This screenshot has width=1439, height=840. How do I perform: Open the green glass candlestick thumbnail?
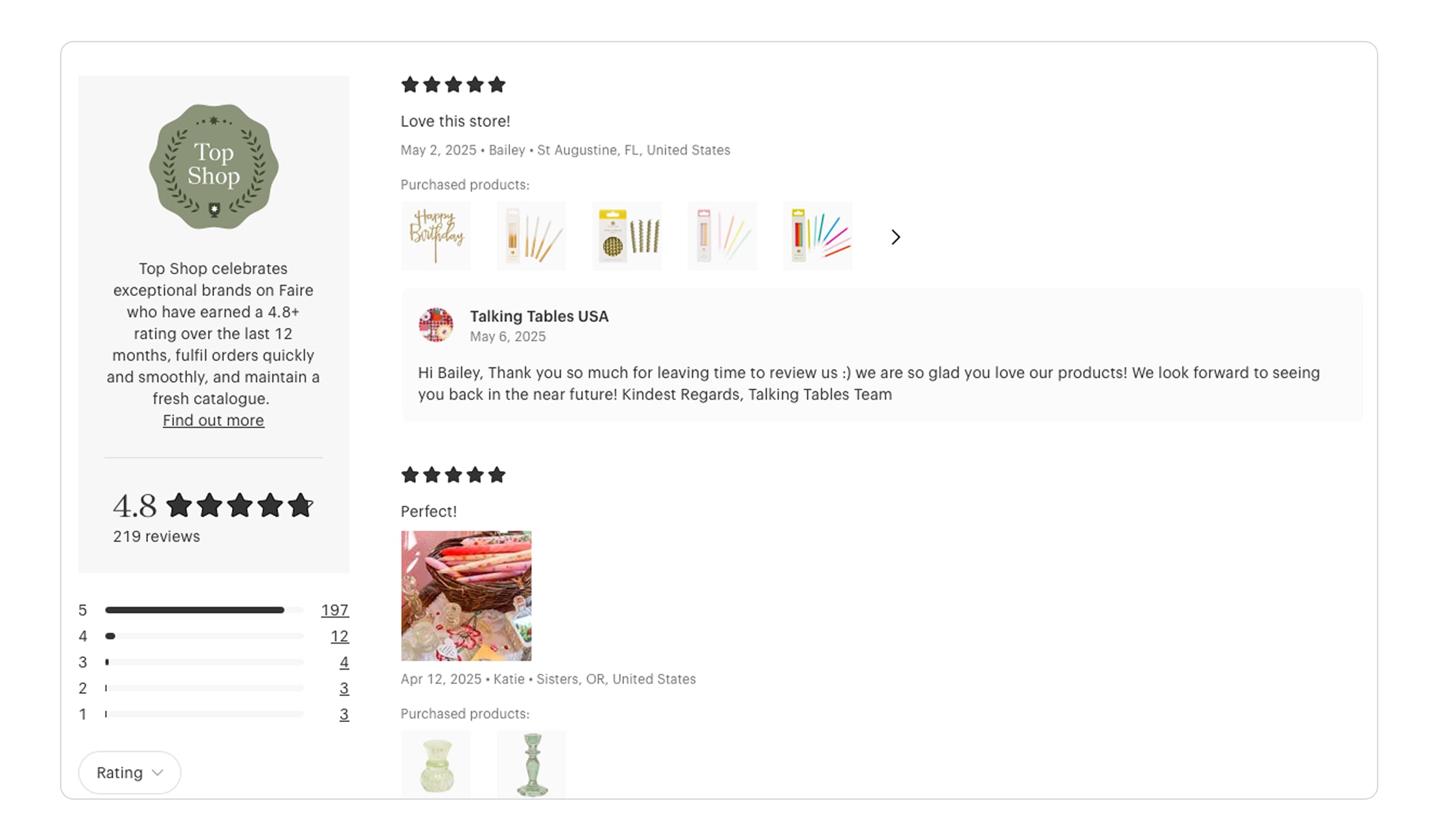tap(531, 764)
